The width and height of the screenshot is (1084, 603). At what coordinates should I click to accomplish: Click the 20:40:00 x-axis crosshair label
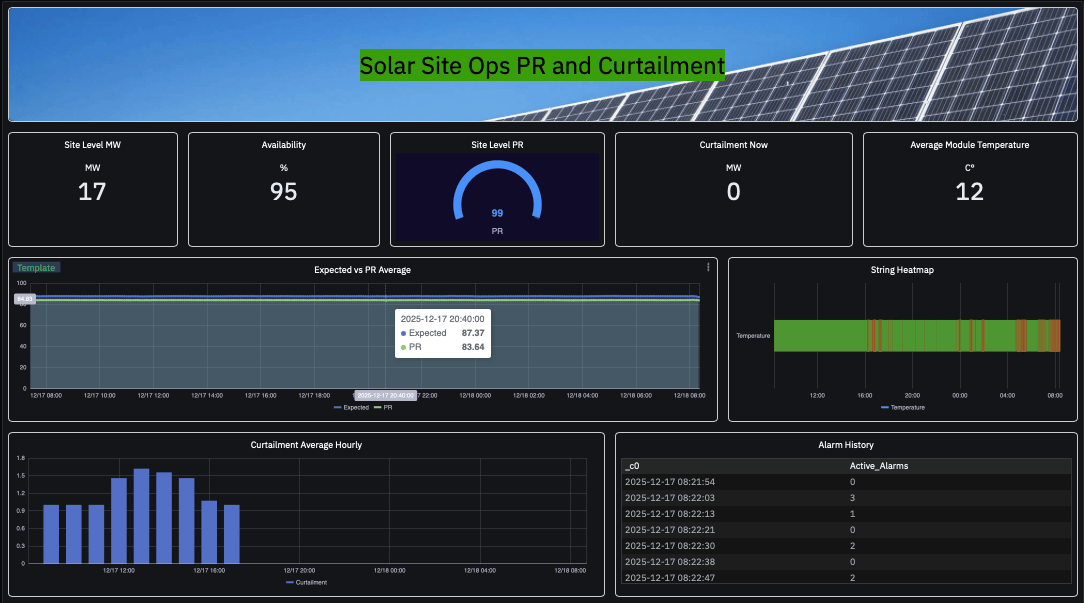click(x=386, y=395)
